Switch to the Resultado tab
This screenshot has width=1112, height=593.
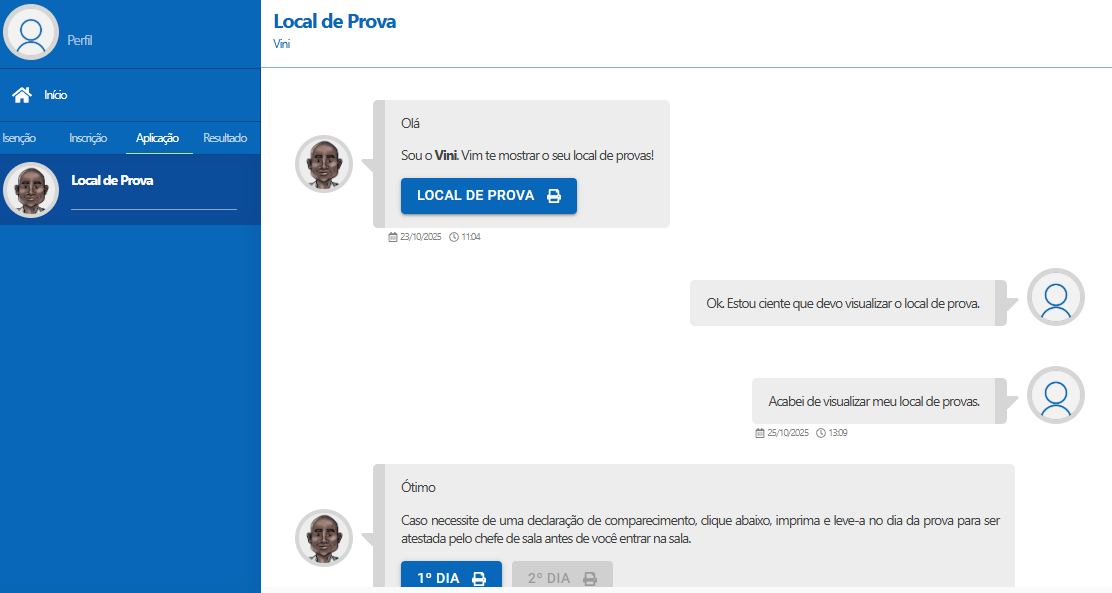[x=224, y=138]
